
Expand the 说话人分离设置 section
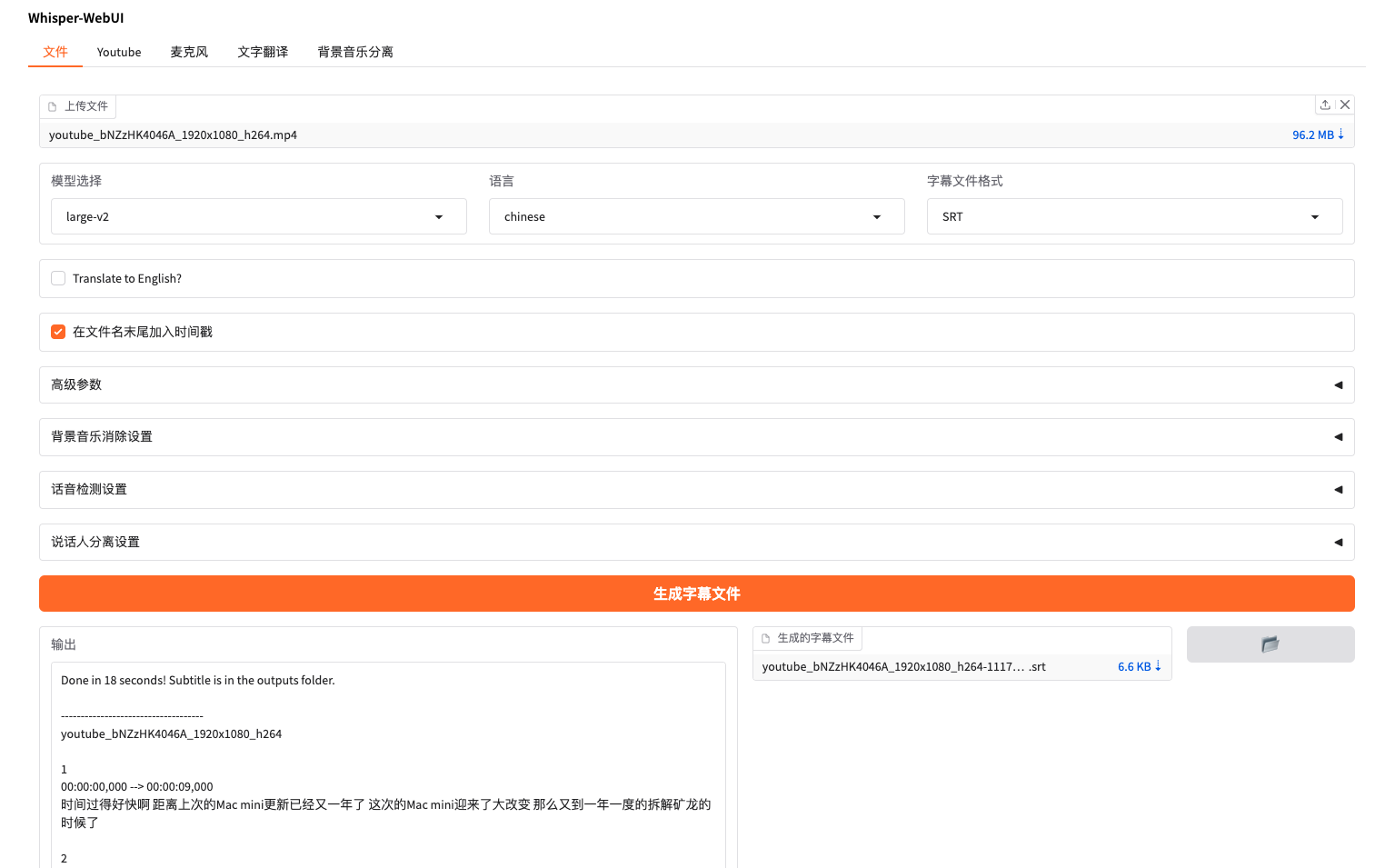(696, 542)
